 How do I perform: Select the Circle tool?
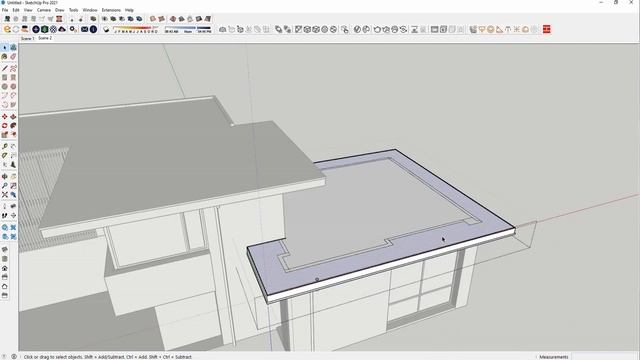point(4,87)
